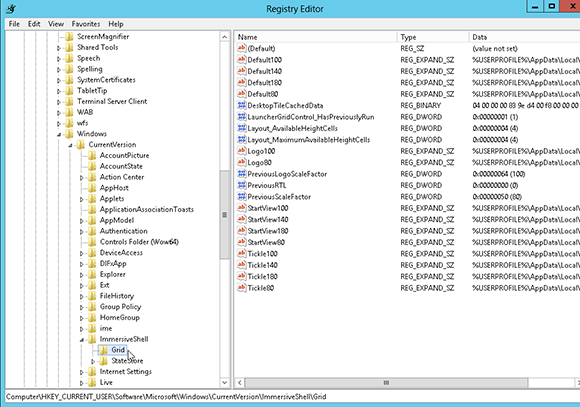The width and height of the screenshot is (580, 407).
Task: Select the Layout_MaximumAvailableHeightCells value name
Action: 308,140
